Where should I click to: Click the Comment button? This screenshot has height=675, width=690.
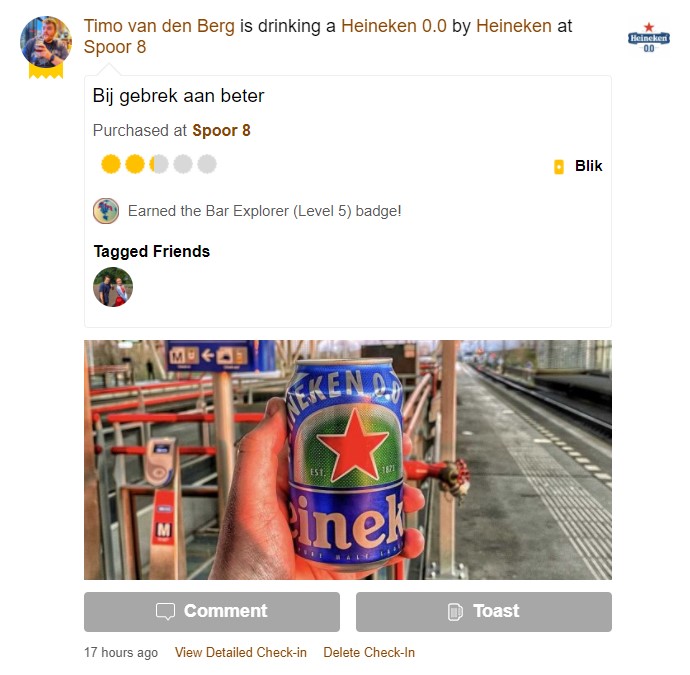click(x=212, y=612)
